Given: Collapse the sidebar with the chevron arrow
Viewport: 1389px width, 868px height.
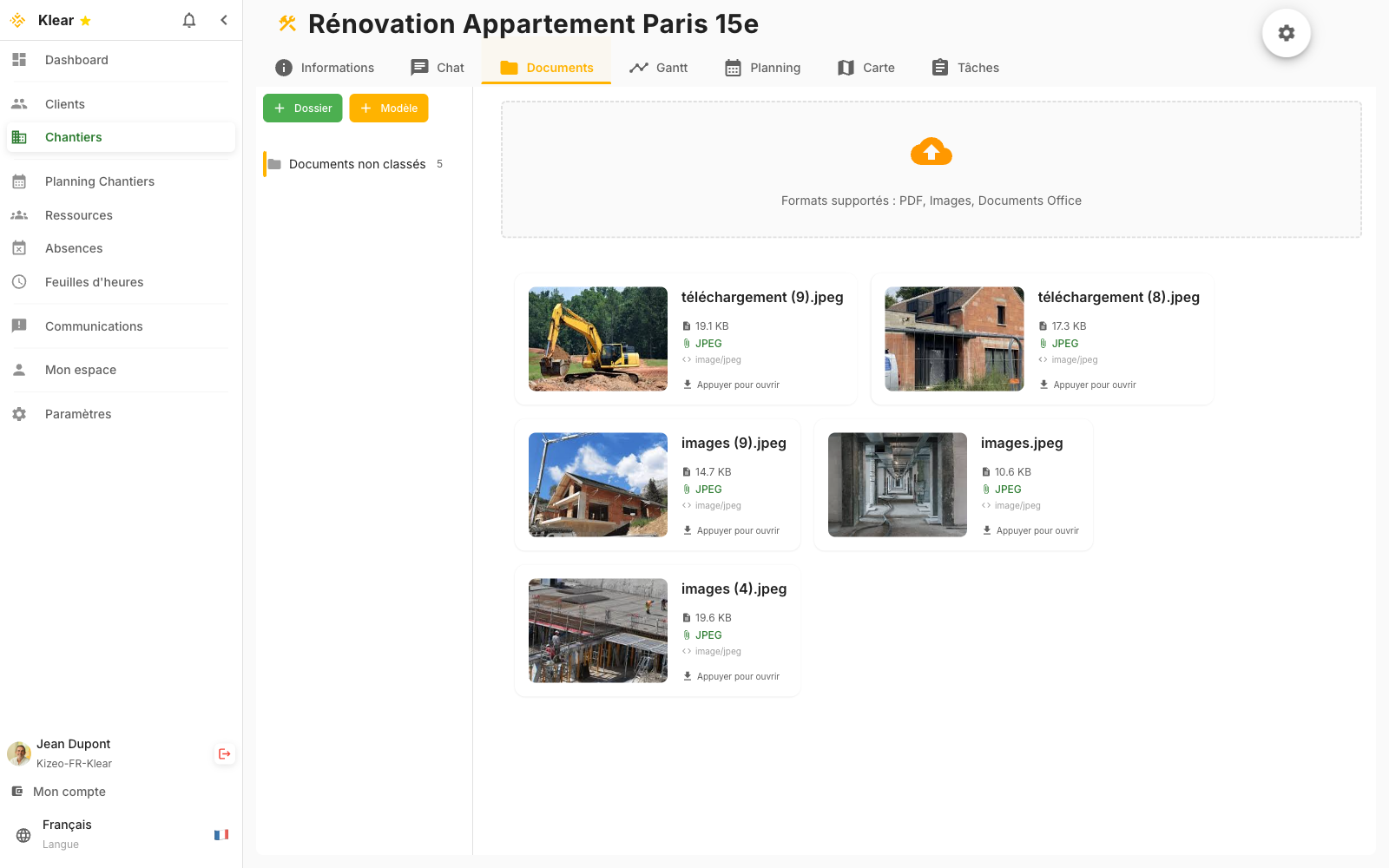Looking at the screenshot, I should 224,20.
